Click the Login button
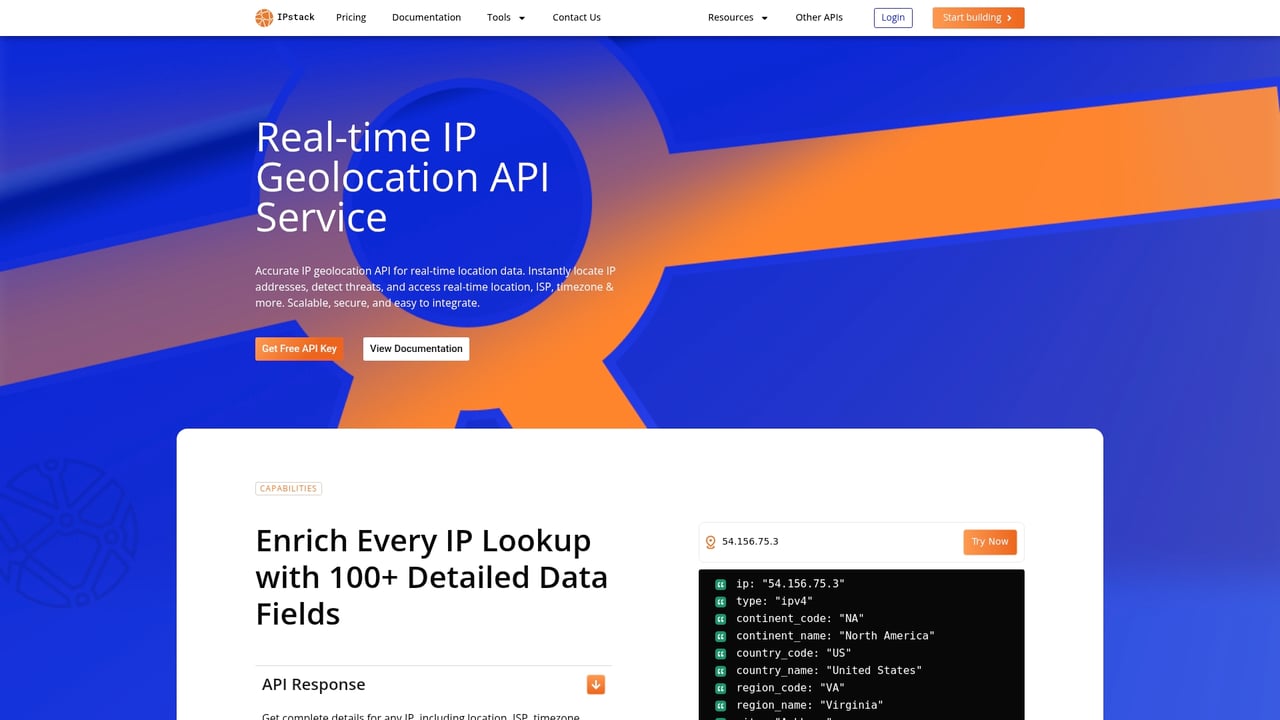Viewport: 1280px width, 720px height. click(892, 17)
